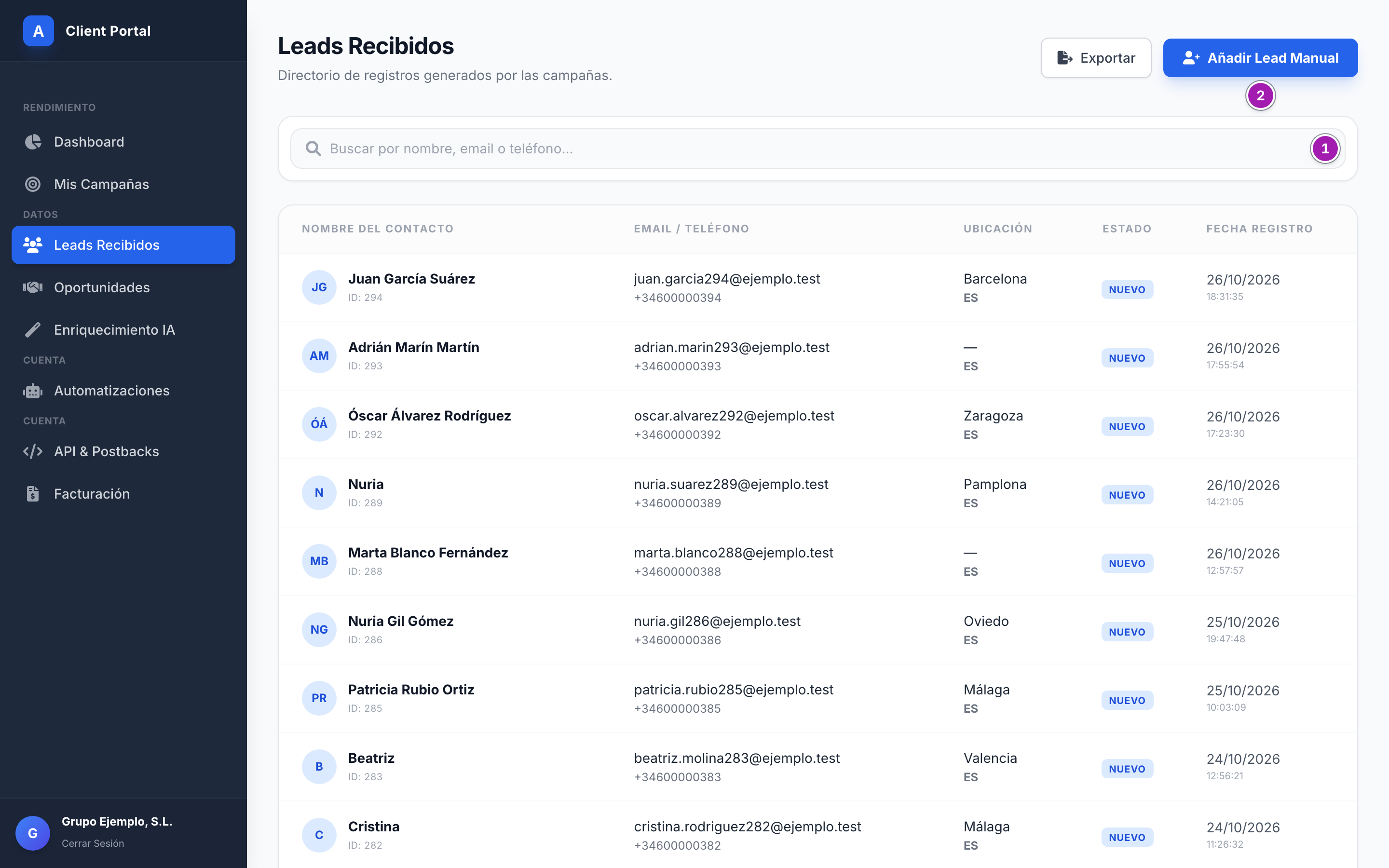1389x868 pixels.
Task: Click the 18:31:35 registration time
Action: (x=1224, y=297)
